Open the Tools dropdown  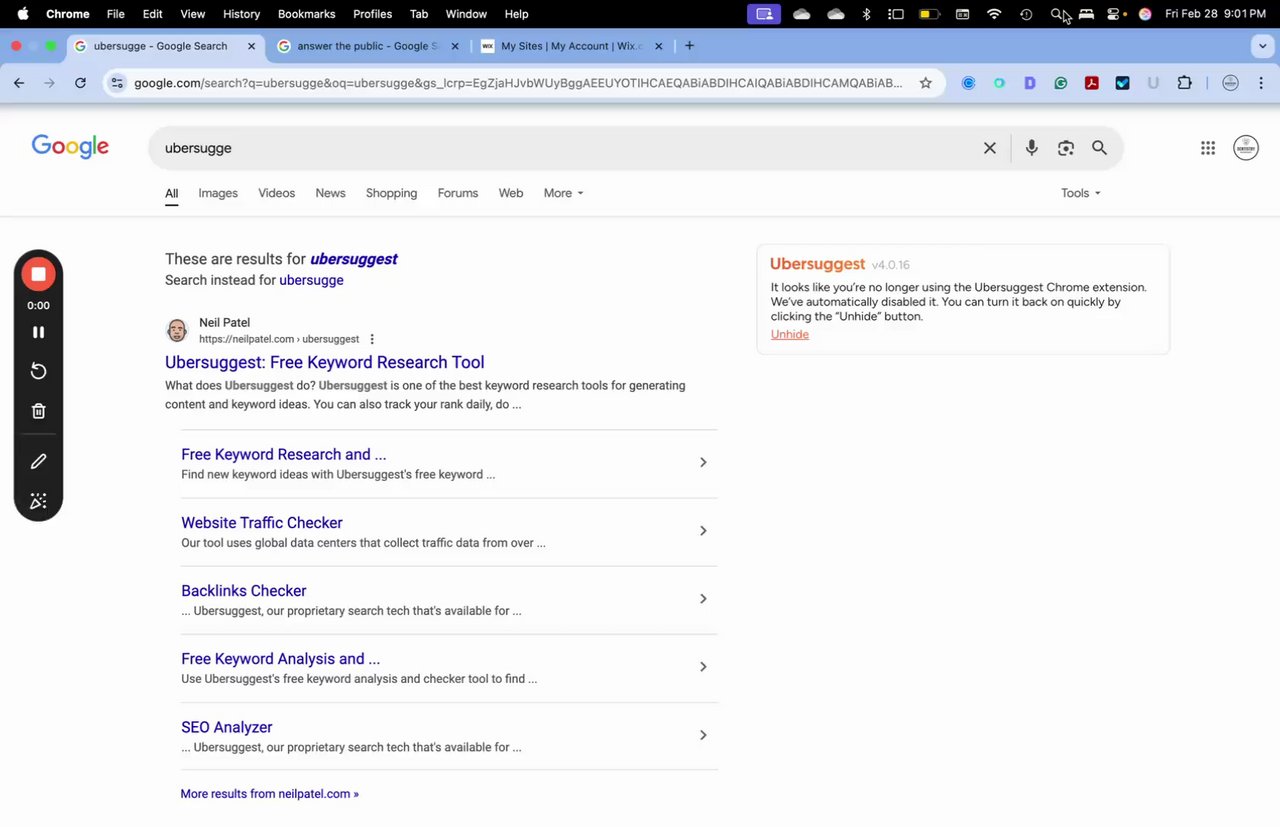coord(1081,193)
